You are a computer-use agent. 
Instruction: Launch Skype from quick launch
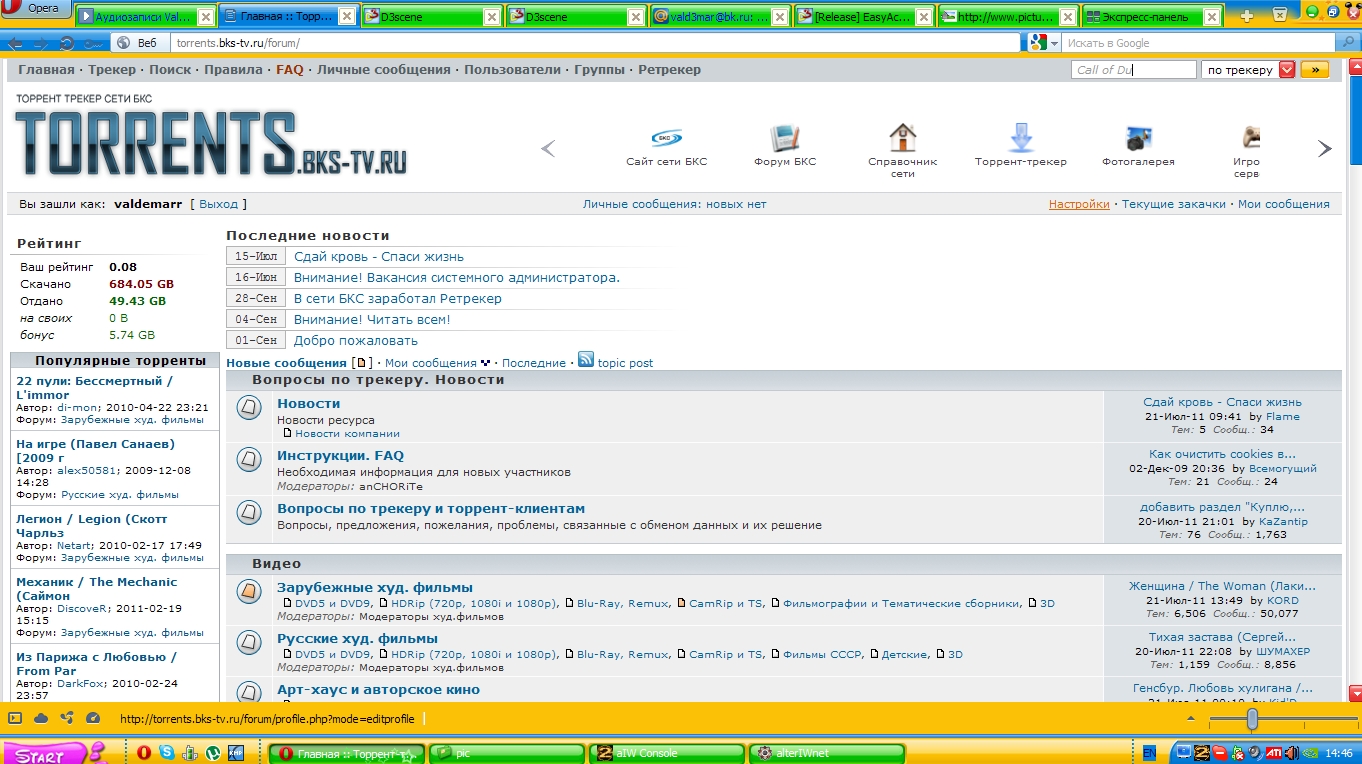(x=166, y=753)
